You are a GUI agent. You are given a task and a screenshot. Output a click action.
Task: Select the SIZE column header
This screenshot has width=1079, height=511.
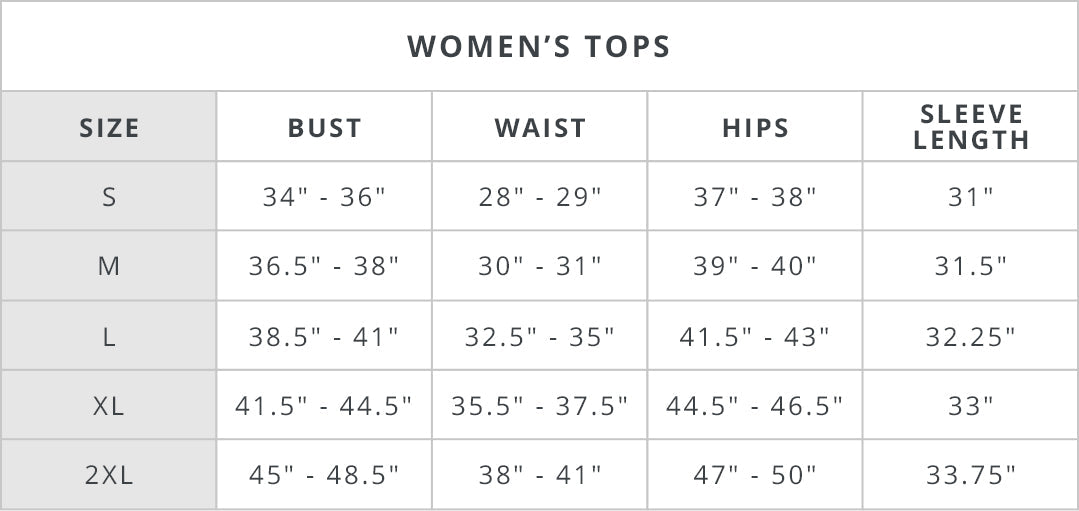(x=109, y=128)
